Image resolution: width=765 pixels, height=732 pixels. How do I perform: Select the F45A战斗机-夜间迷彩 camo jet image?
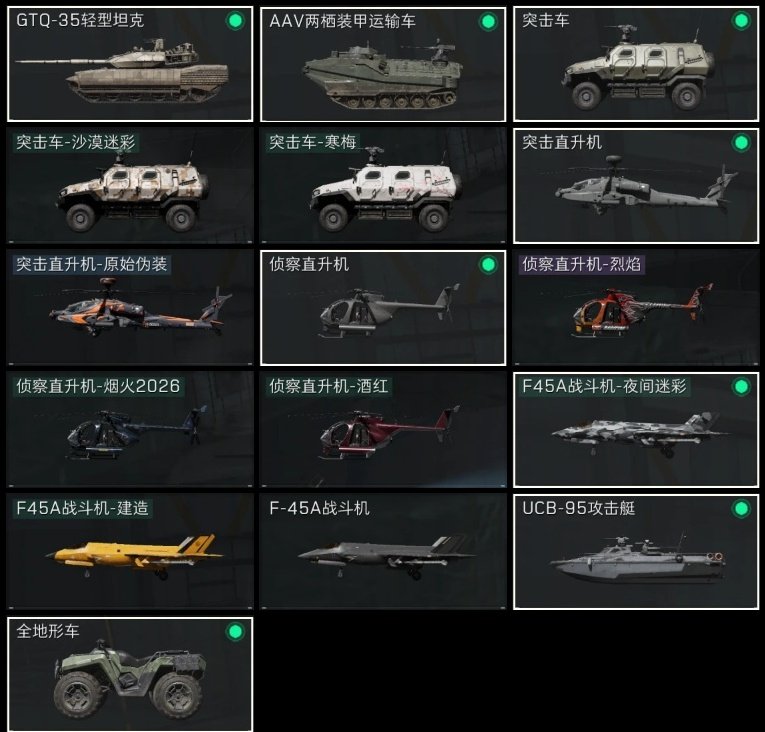coord(639,432)
